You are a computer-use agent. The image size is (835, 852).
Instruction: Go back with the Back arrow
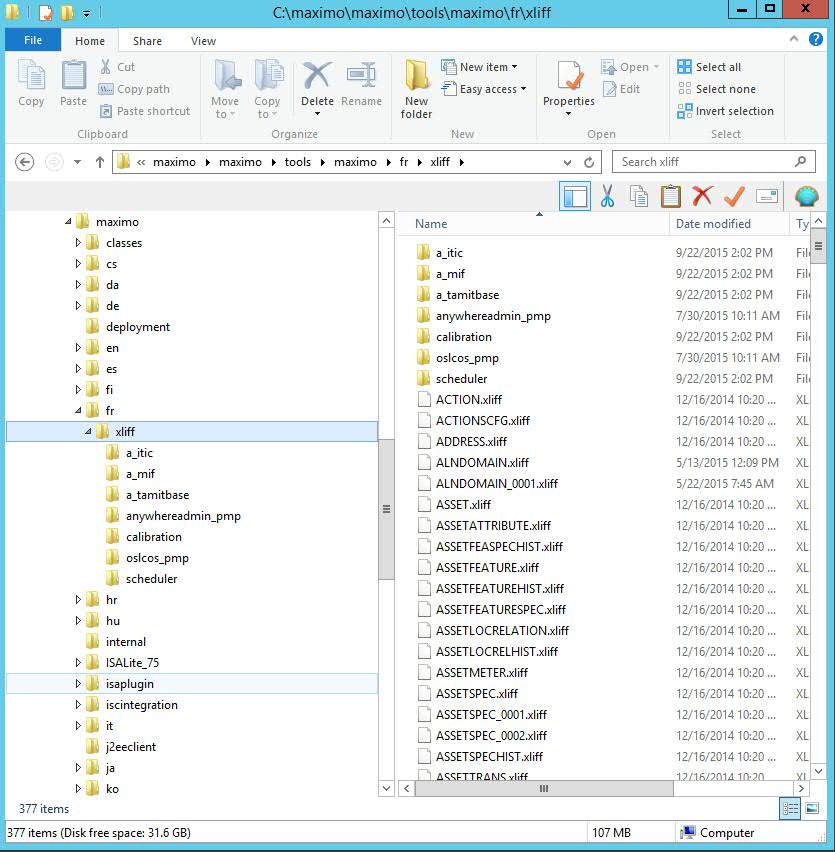pos(24,162)
